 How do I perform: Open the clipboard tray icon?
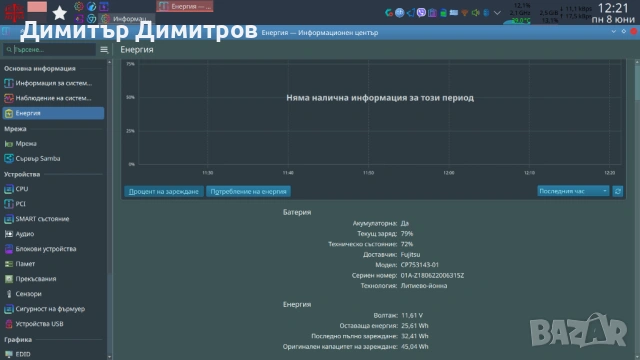pyautogui.click(x=432, y=13)
